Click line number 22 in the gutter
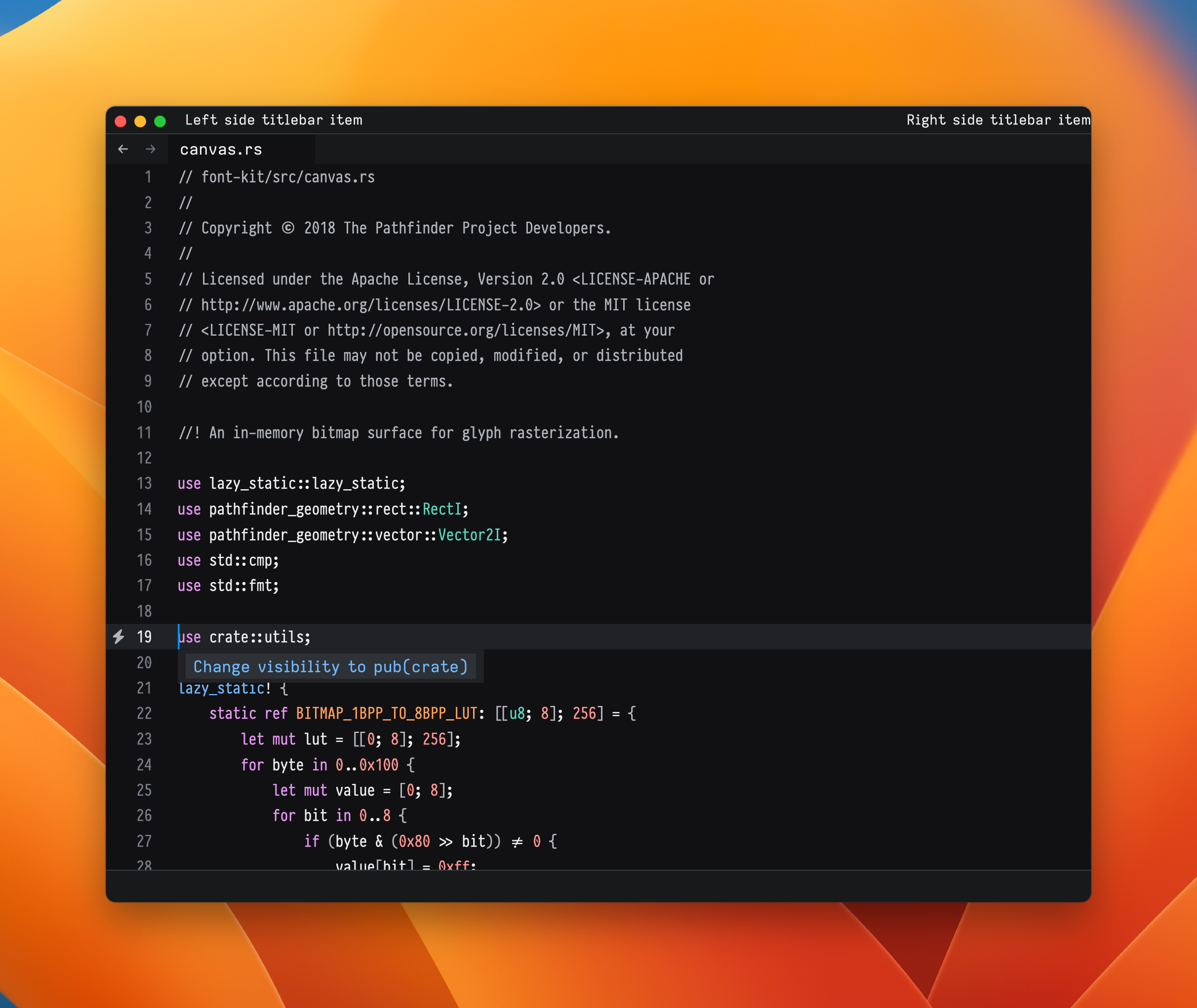 point(144,713)
